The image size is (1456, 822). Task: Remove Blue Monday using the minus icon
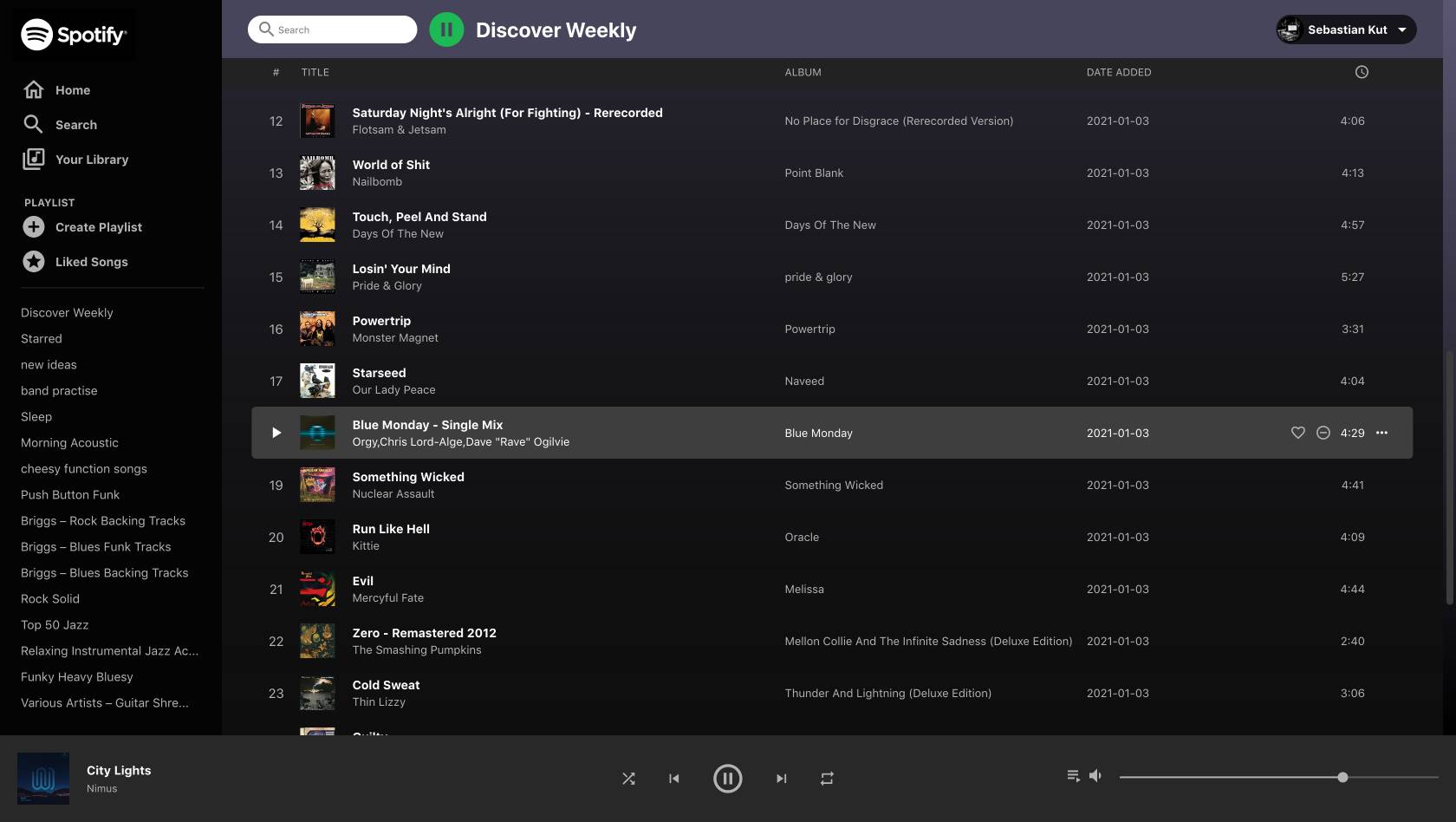click(1323, 433)
